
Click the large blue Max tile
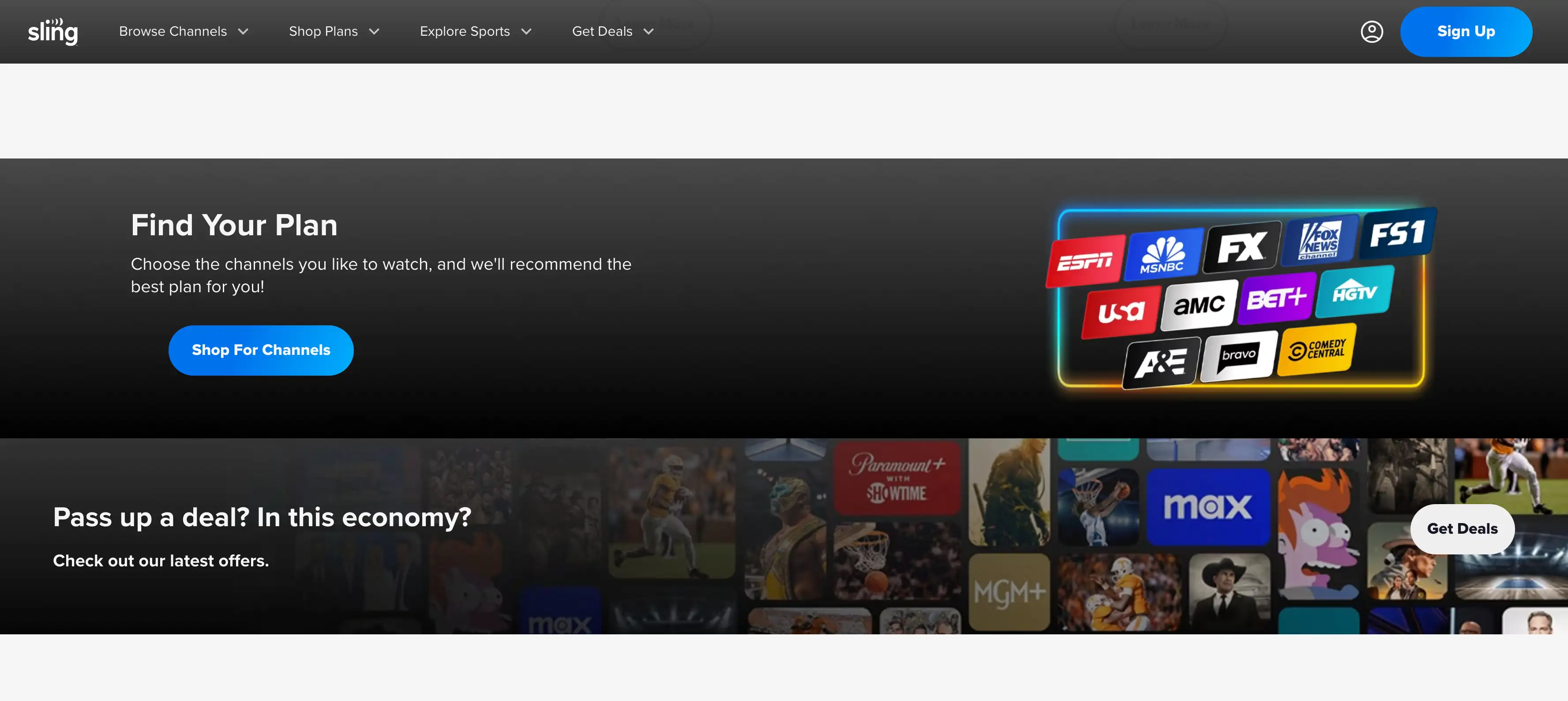coord(1208,507)
